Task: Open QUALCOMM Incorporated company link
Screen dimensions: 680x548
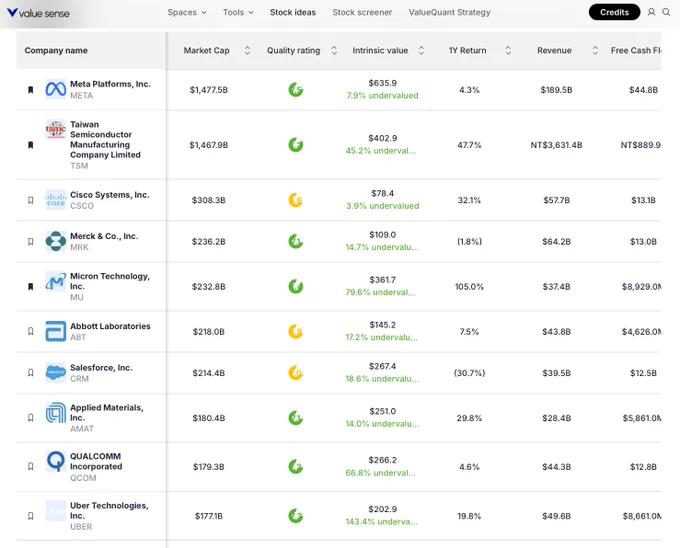Action: (x=96, y=461)
